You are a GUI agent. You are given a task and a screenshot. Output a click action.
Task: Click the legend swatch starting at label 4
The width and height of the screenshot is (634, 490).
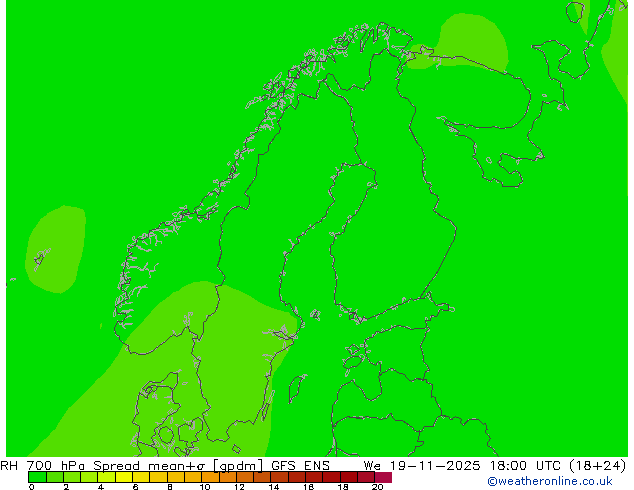106,477
